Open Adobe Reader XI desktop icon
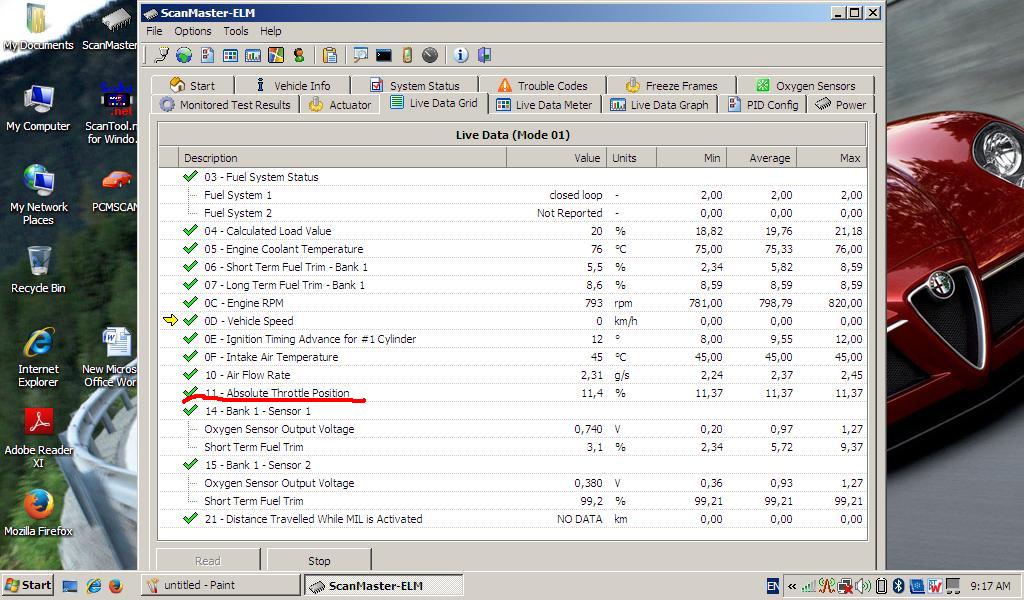 (38, 439)
